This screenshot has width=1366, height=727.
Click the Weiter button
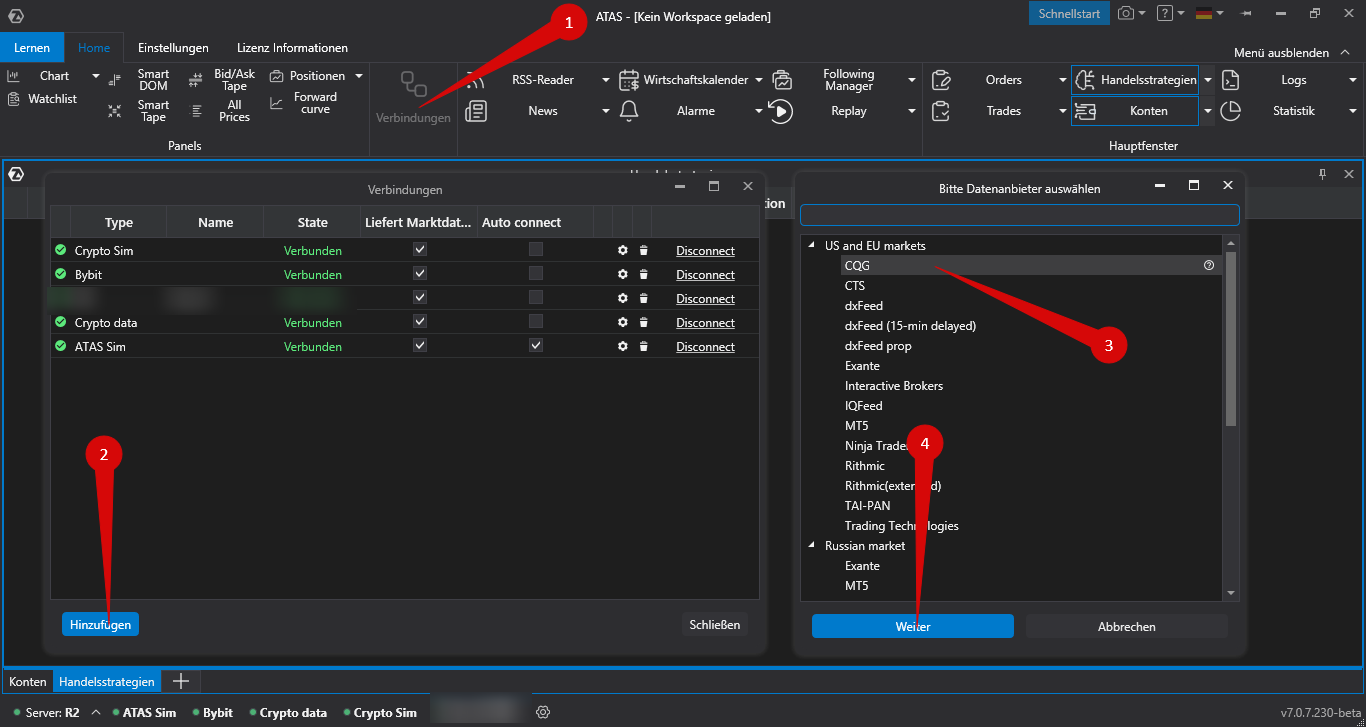(913, 626)
